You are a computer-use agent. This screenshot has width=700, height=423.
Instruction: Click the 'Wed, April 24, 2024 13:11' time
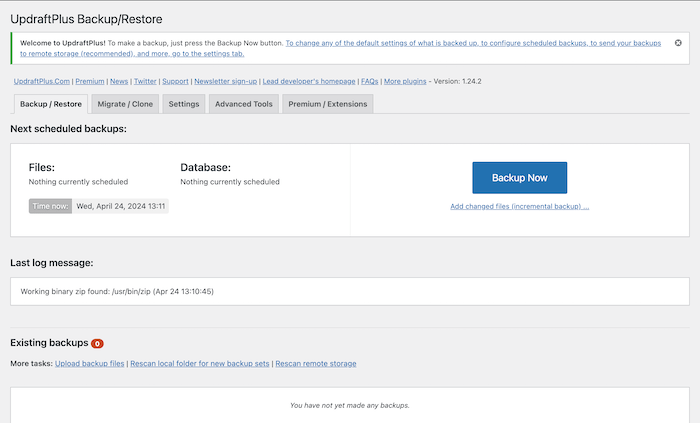click(121, 206)
